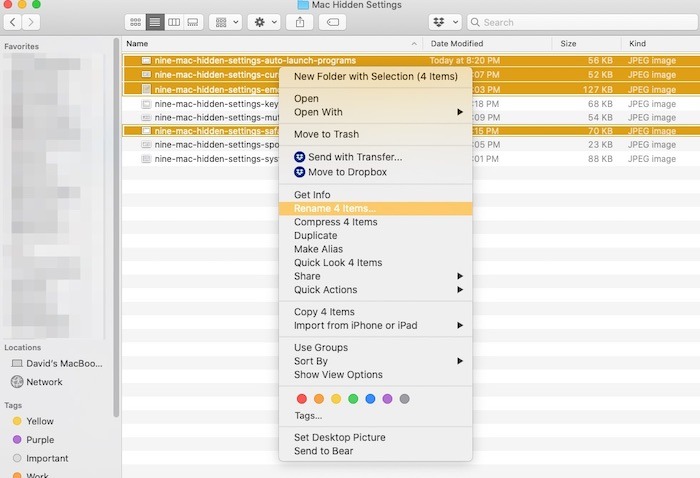Apply the blue tag color
700x478 pixels.
(370, 399)
